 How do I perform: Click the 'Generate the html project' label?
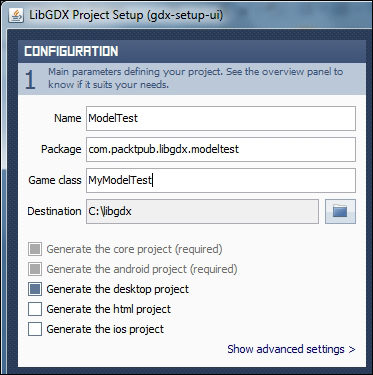(109, 309)
